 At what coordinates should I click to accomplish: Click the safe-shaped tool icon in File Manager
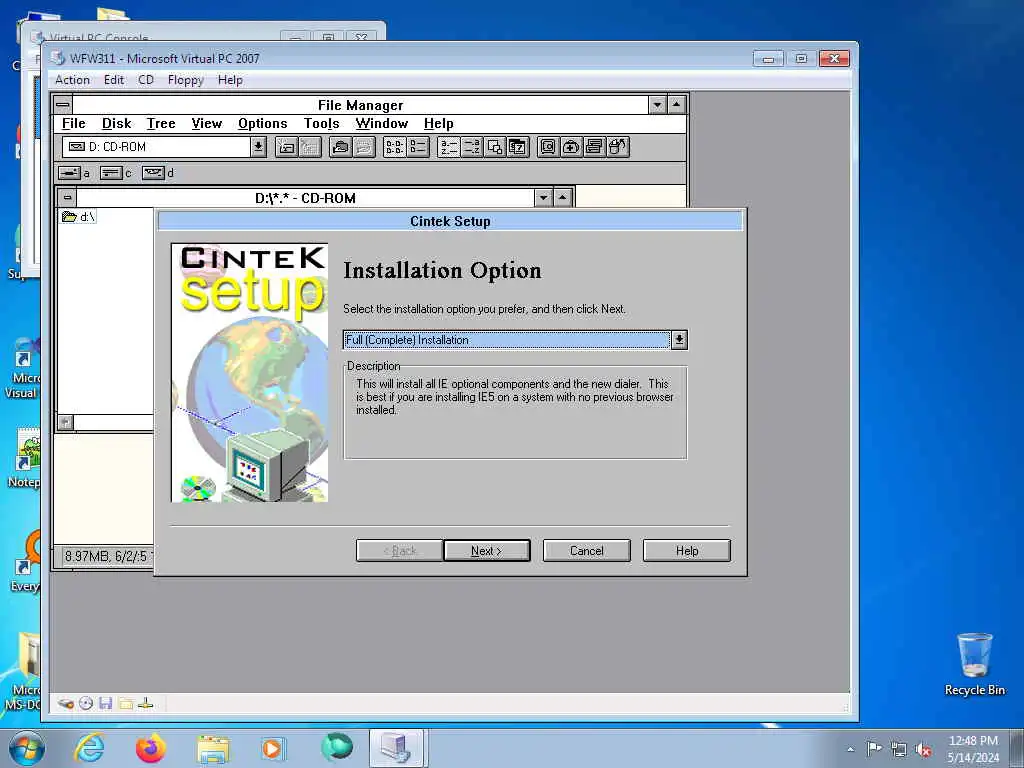pyautogui.click(x=548, y=147)
